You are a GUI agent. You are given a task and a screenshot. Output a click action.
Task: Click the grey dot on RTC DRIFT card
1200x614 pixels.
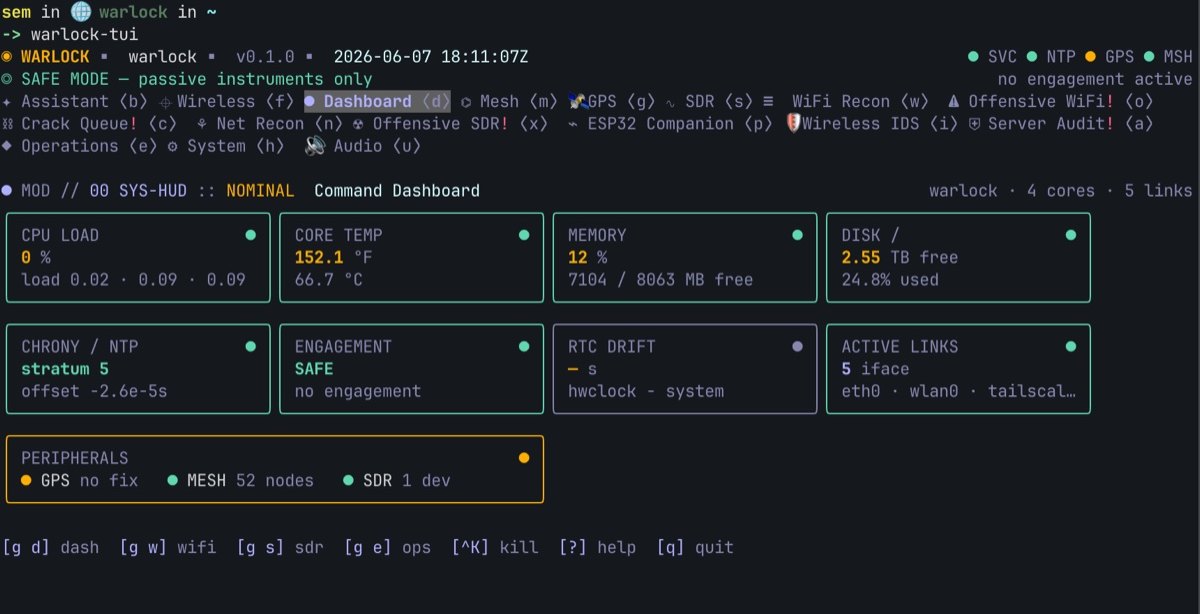[797, 346]
